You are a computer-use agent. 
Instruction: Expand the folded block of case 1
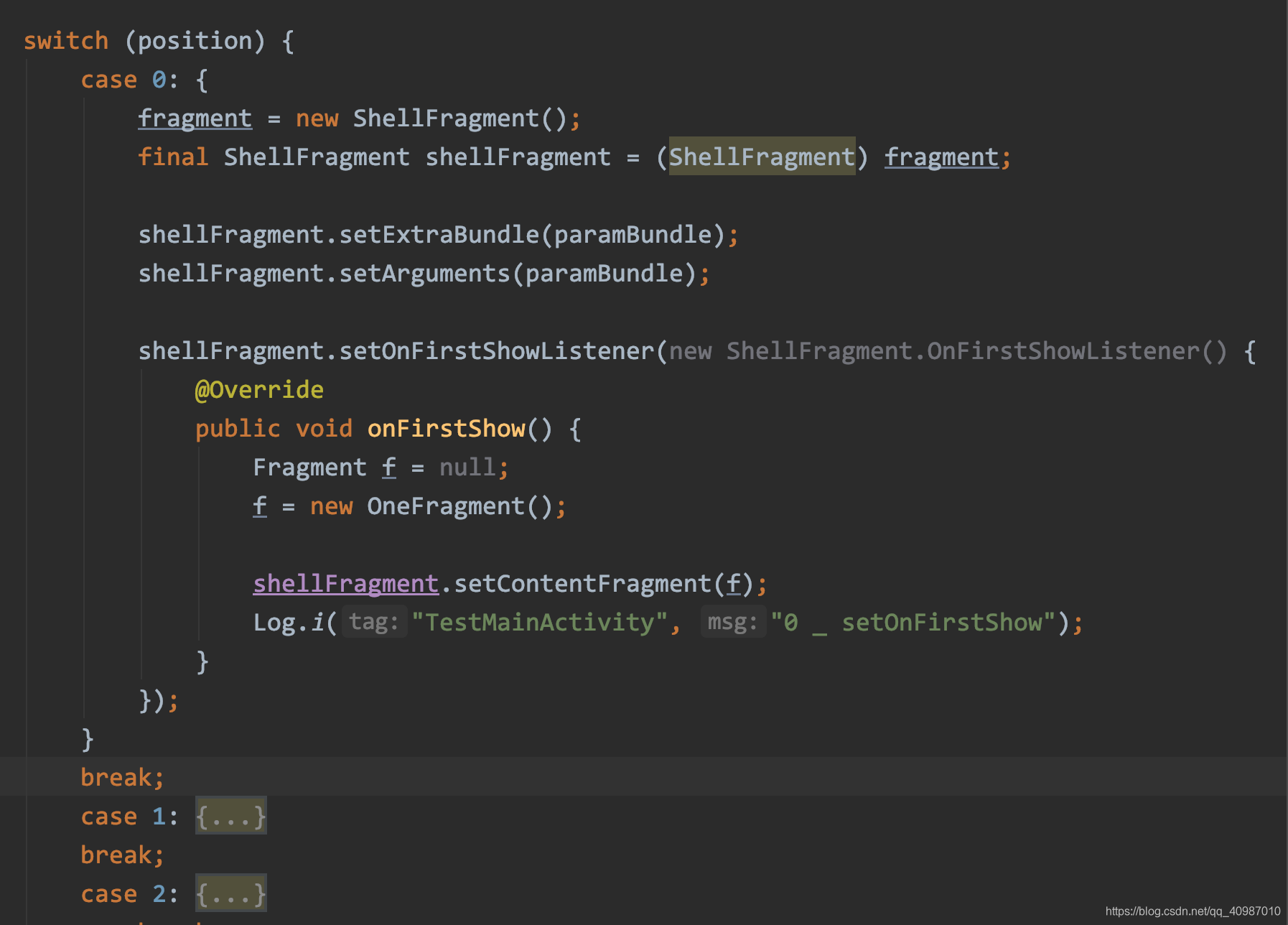pyautogui.click(x=230, y=816)
